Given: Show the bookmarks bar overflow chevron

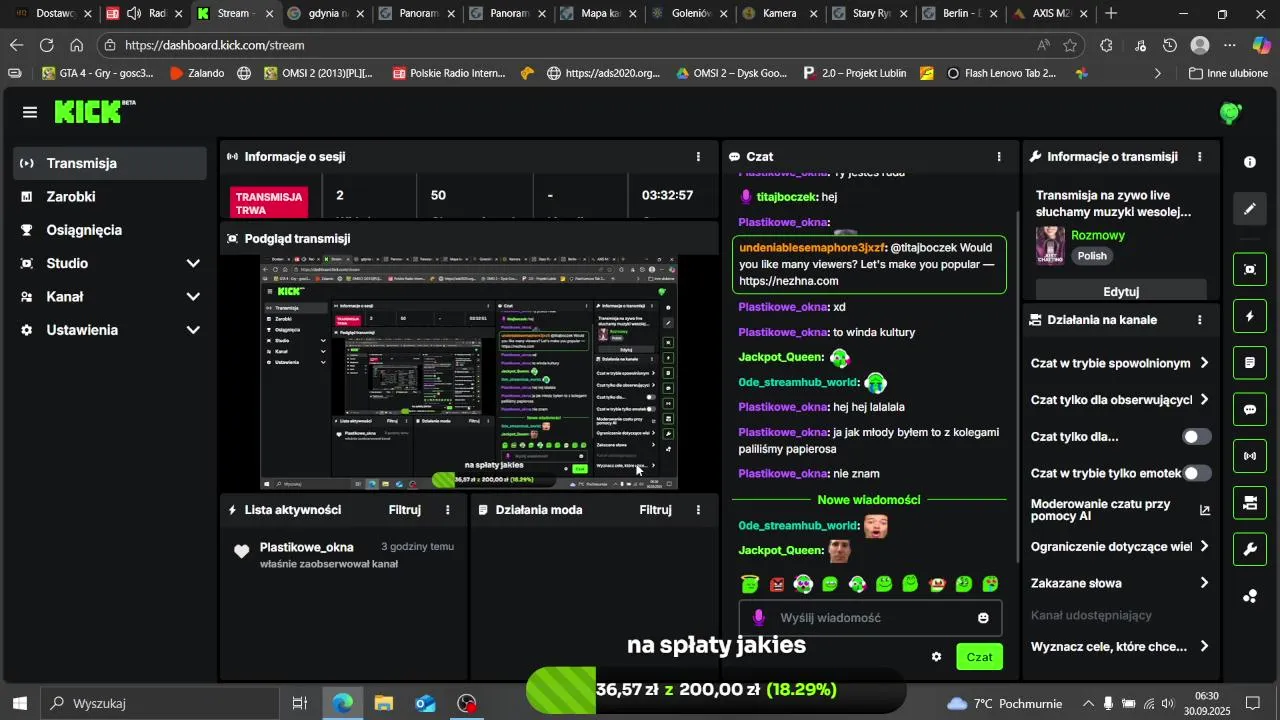Looking at the screenshot, I should coord(1157,73).
